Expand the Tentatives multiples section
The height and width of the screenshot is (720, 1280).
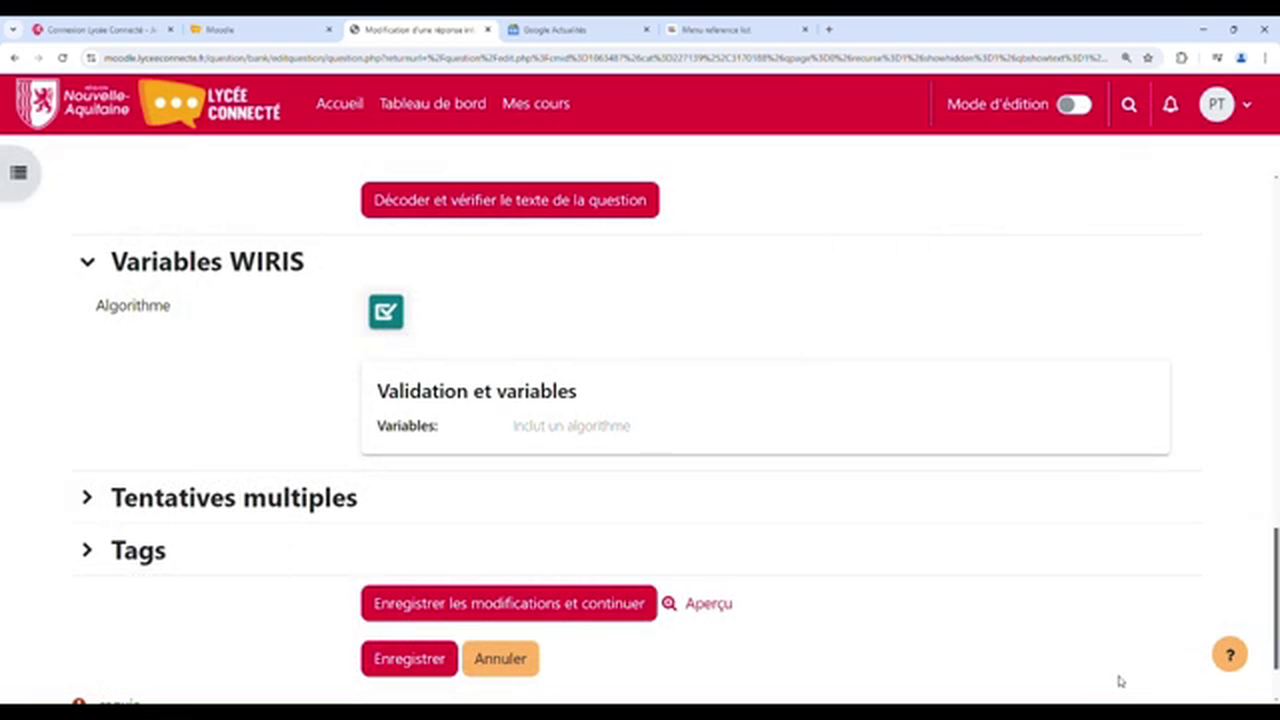pos(87,497)
